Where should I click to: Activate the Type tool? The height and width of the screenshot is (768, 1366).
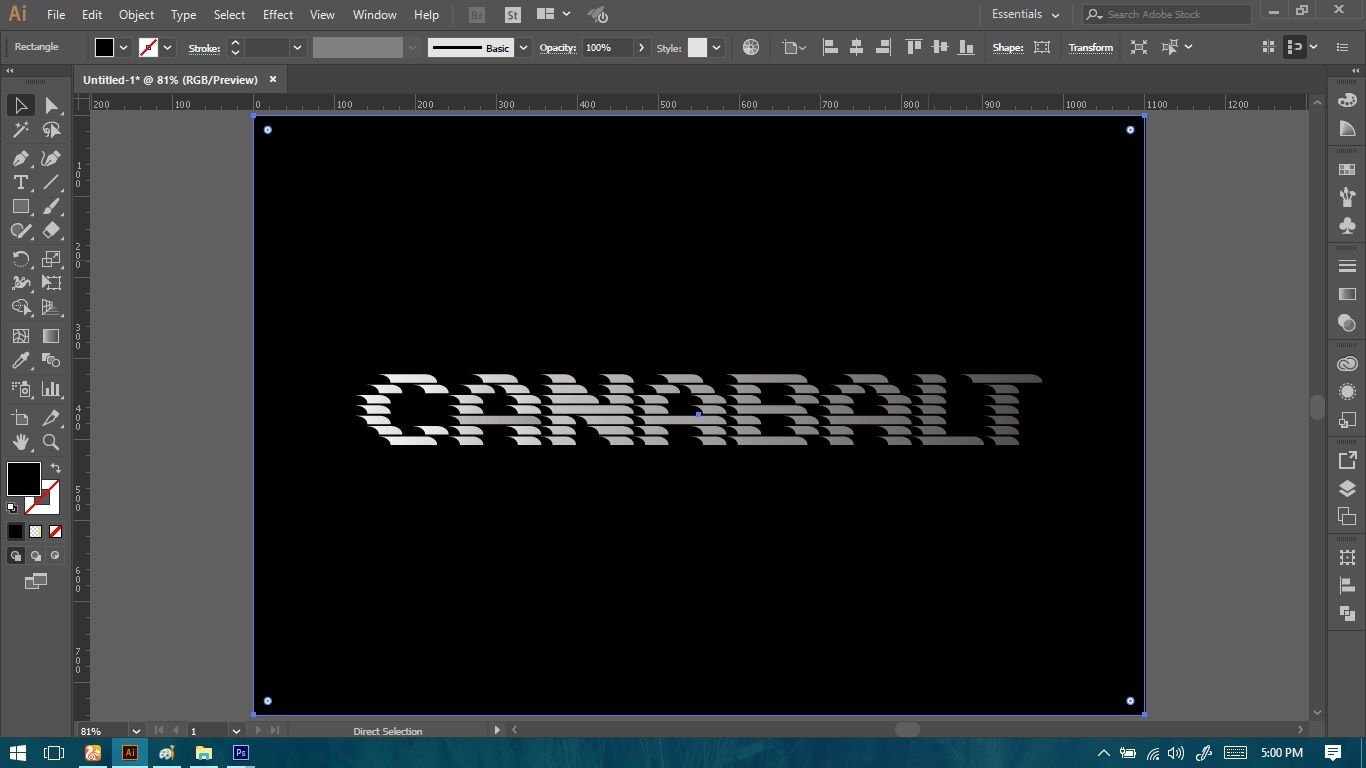click(21, 182)
